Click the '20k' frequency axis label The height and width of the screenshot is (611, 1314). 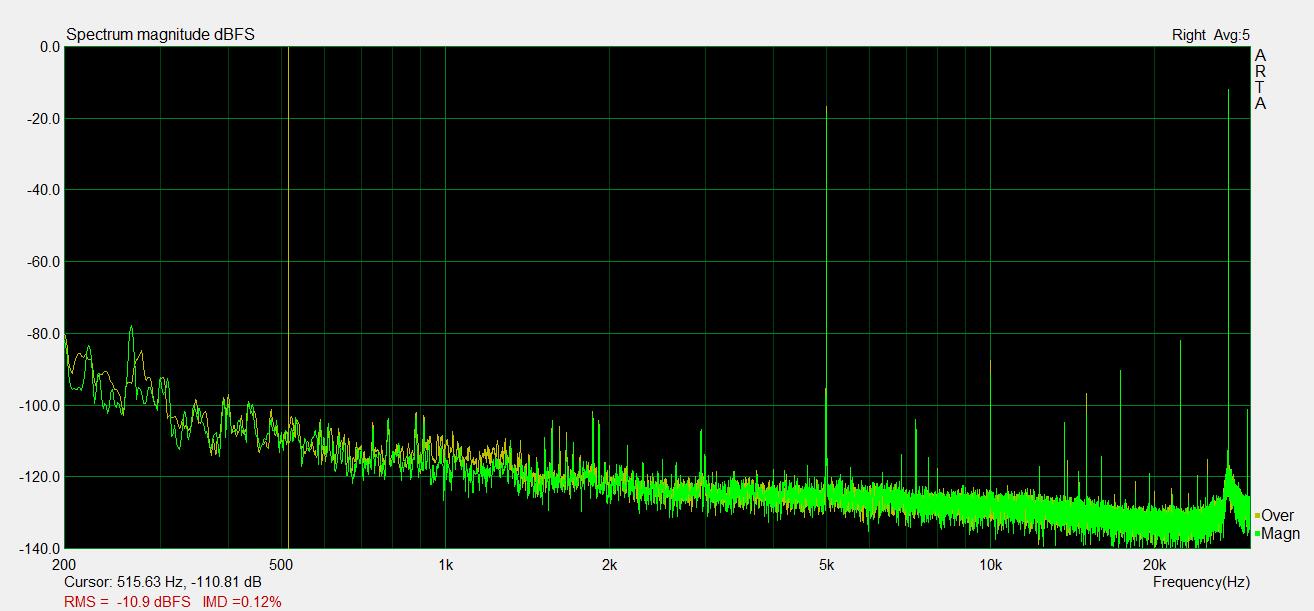1154,565
